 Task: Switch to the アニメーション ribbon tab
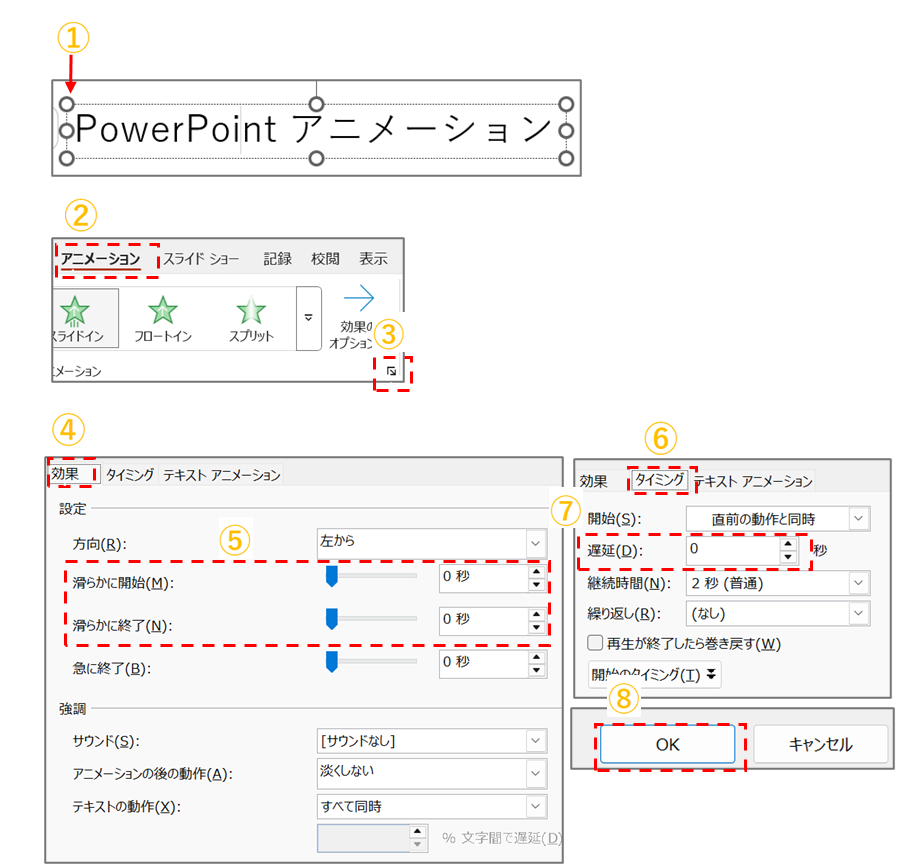100,259
